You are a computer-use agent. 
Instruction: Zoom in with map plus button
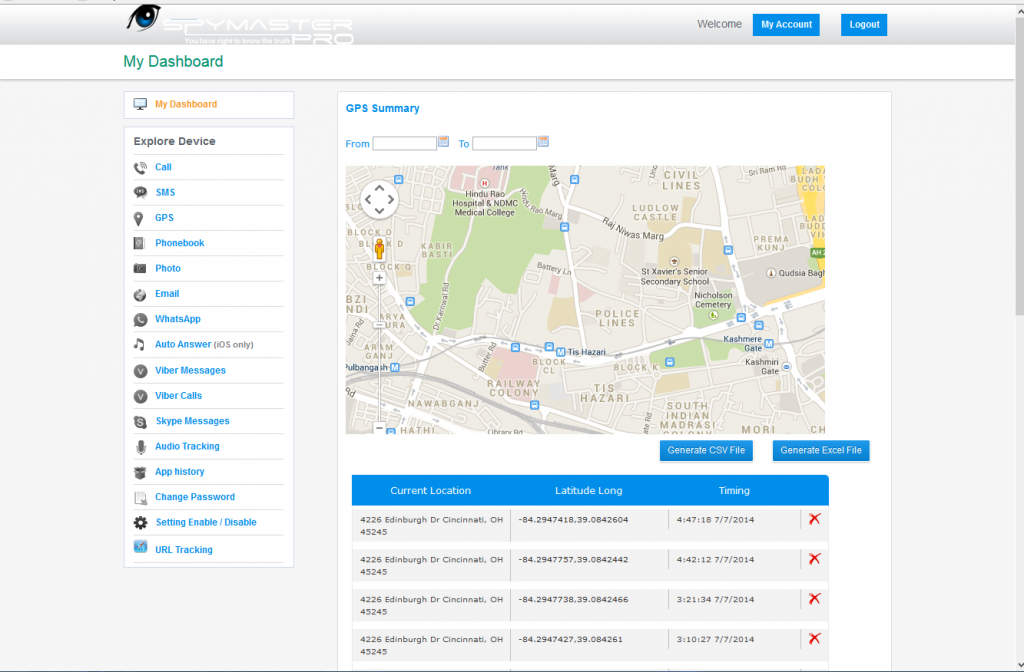(x=379, y=278)
